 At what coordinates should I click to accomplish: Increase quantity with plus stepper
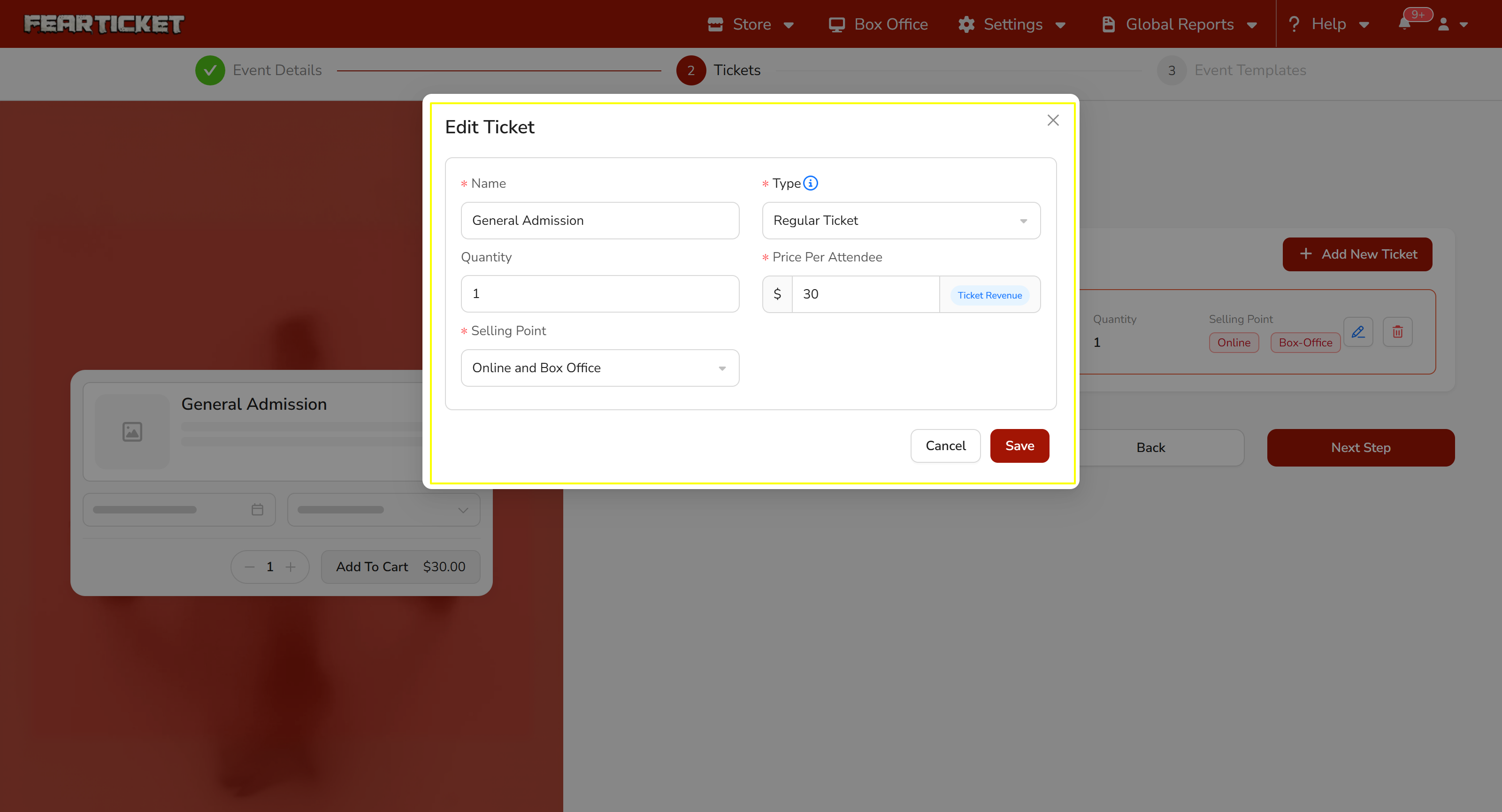tap(291, 567)
